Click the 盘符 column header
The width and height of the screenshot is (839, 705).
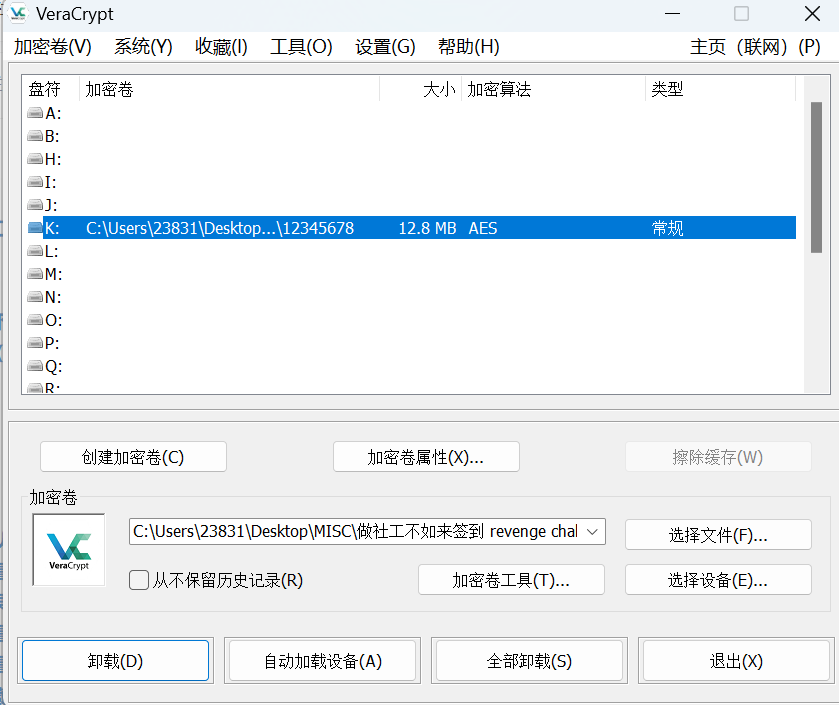tap(50, 89)
